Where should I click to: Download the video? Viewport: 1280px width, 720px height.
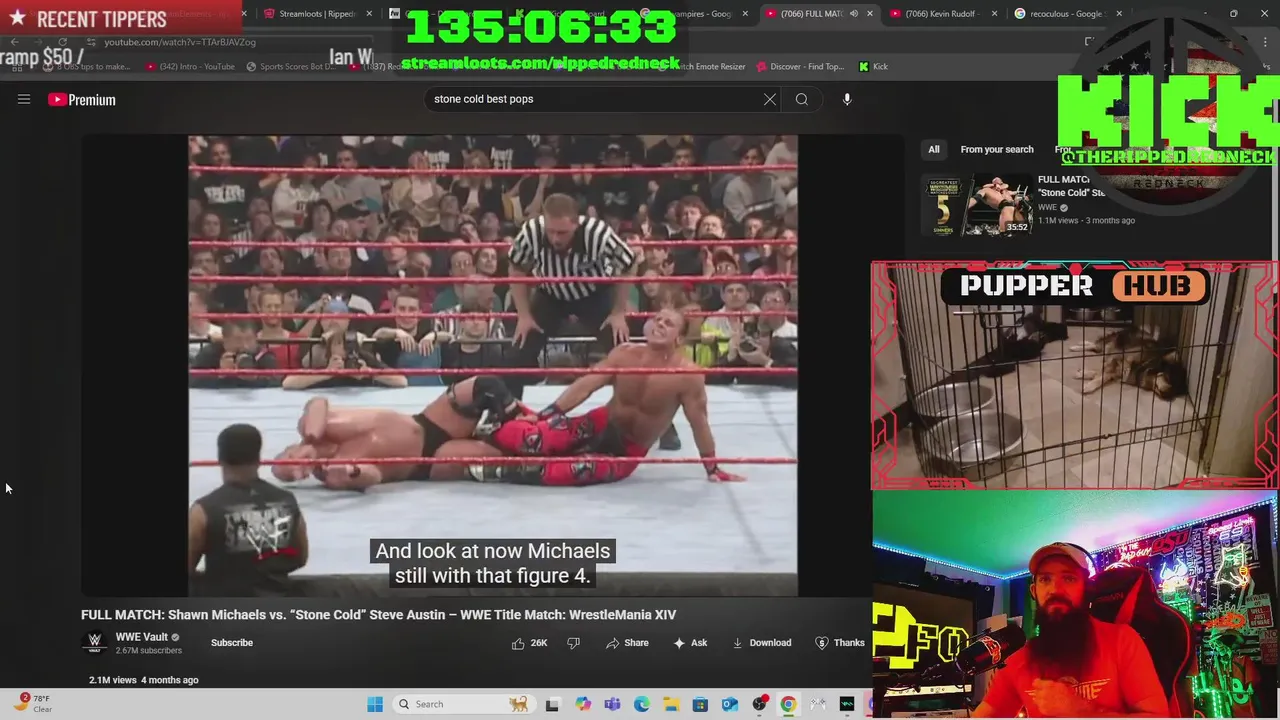pyautogui.click(x=762, y=643)
